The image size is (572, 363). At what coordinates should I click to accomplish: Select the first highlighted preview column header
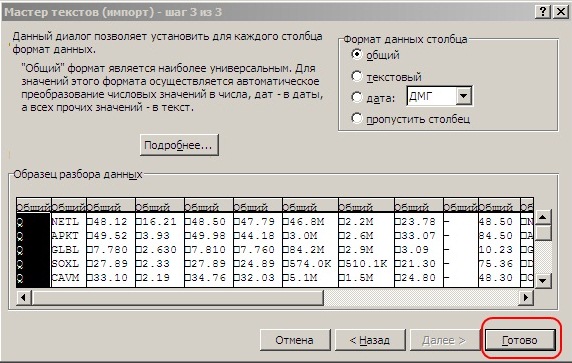[x=34, y=207]
